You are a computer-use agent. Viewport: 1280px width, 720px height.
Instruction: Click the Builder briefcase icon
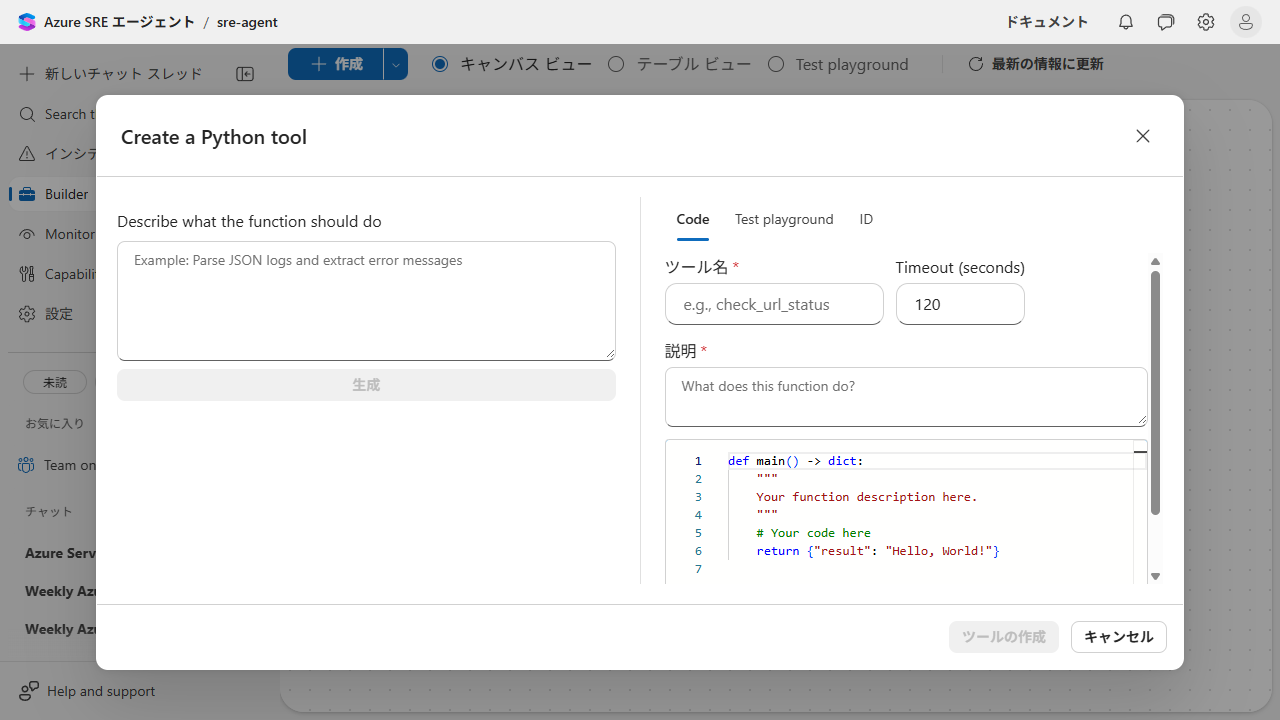tap(27, 194)
